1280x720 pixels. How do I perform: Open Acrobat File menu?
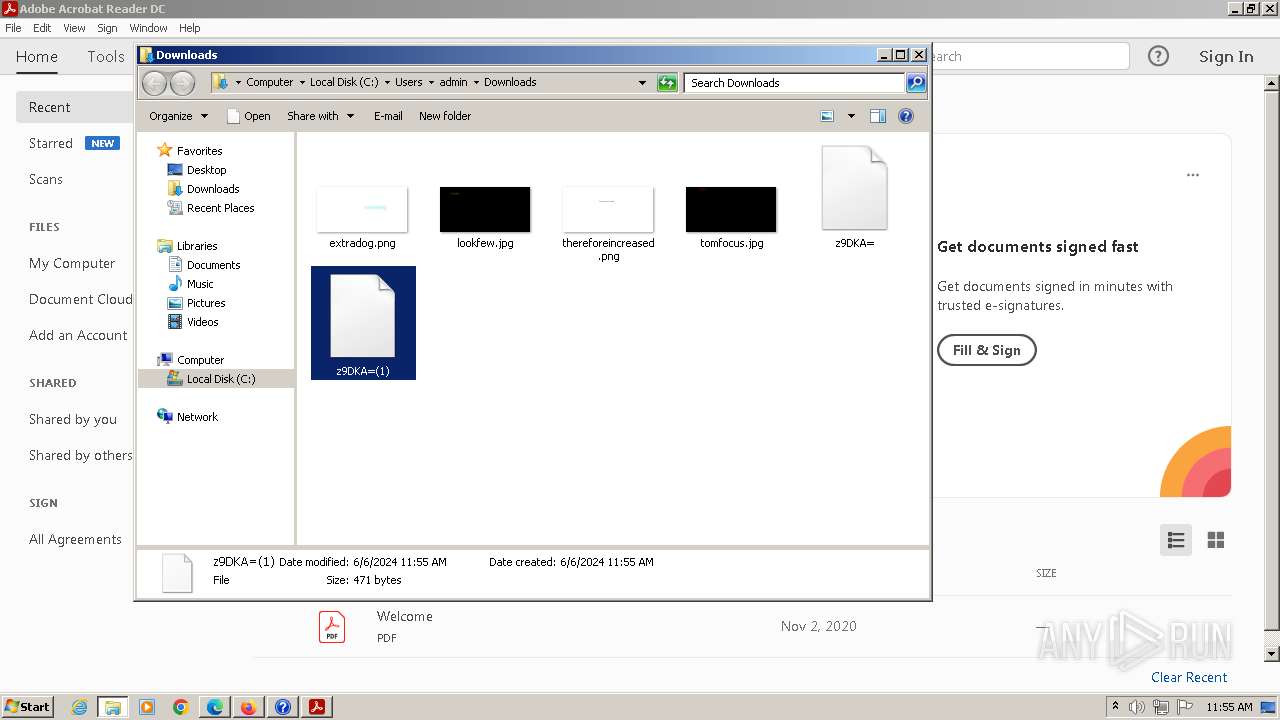point(13,28)
